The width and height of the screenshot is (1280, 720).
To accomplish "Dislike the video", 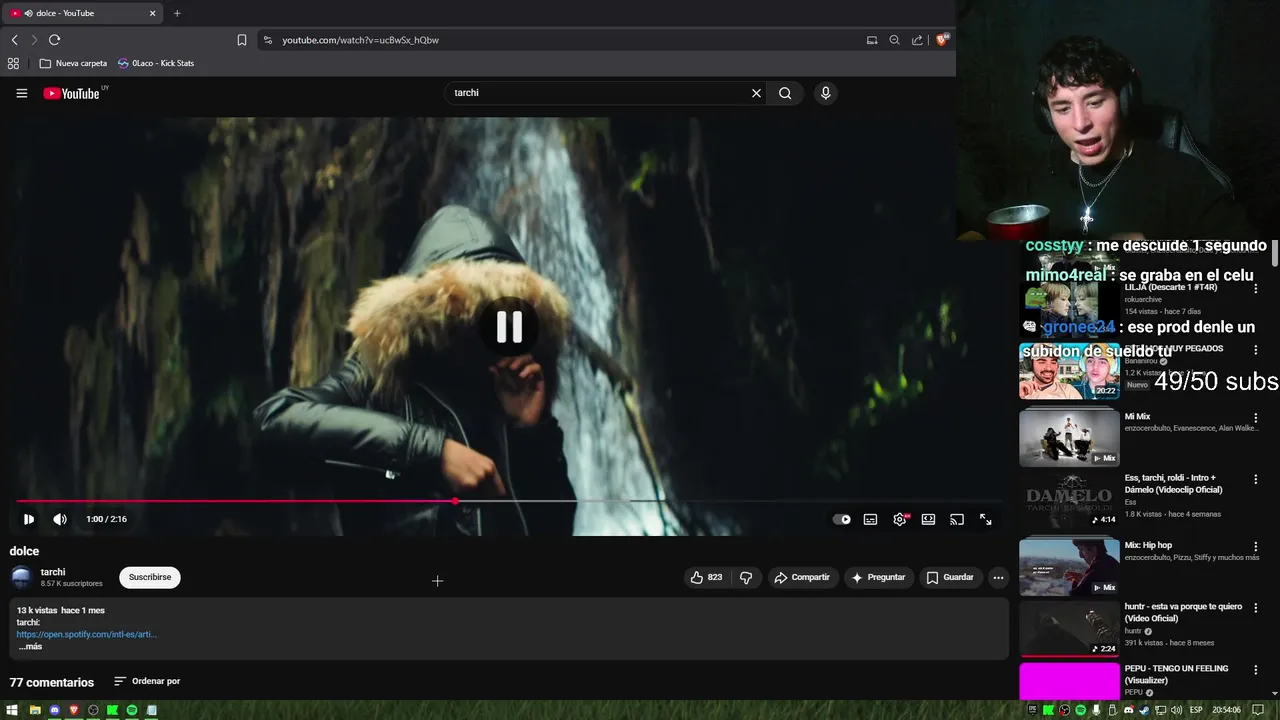I will point(746,577).
